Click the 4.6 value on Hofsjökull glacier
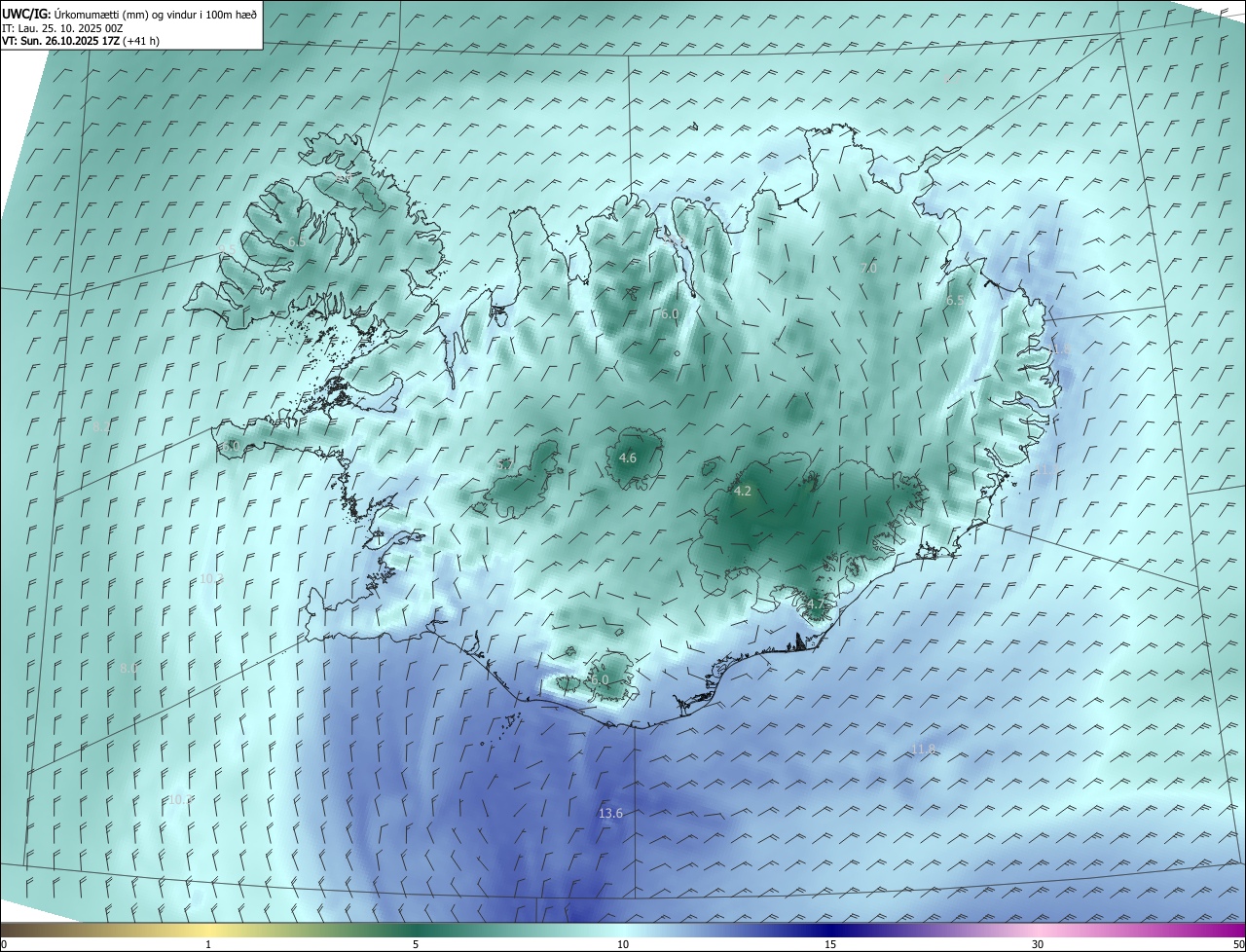Viewport: 1246px width, 952px height. click(628, 458)
